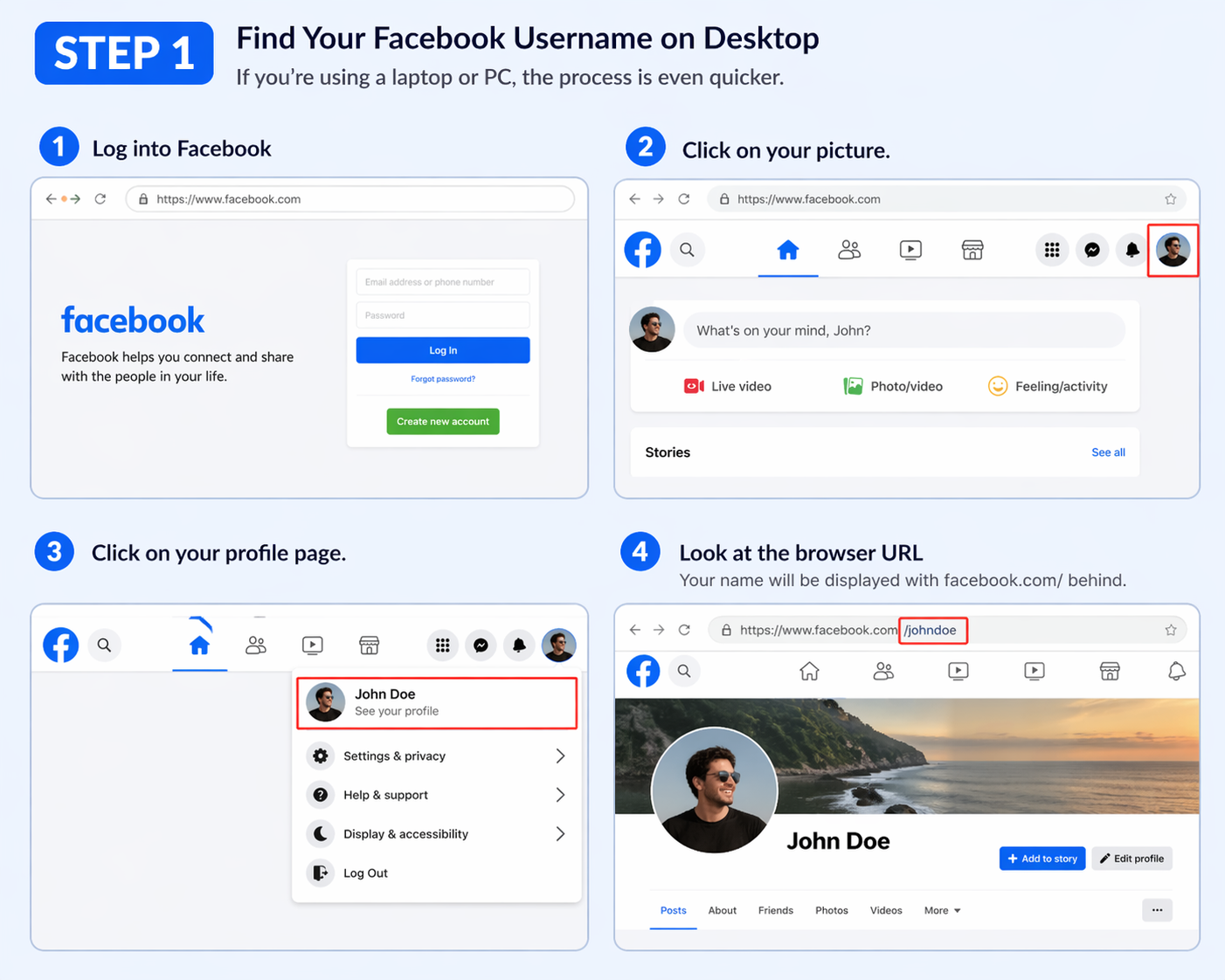This screenshot has width=1225, height=980.
Task: Click the profile picture in the step 2 top bar
Action: (1173, 250)
